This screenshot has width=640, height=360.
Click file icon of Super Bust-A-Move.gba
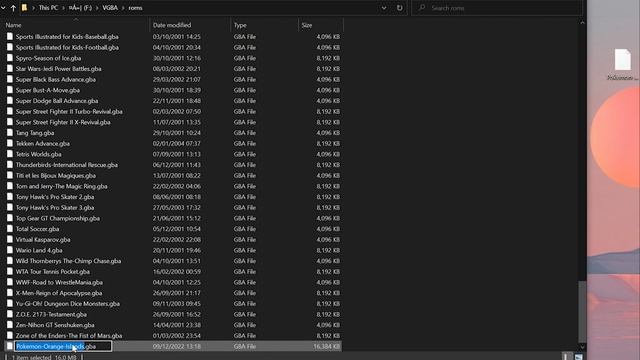click(10, 90)
